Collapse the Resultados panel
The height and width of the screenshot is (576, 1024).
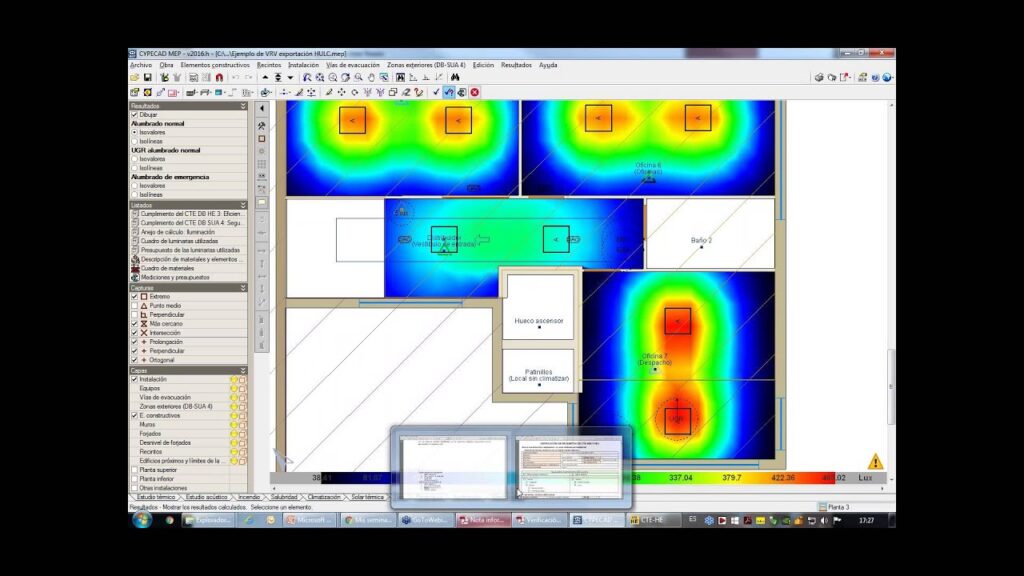(242, 105)
